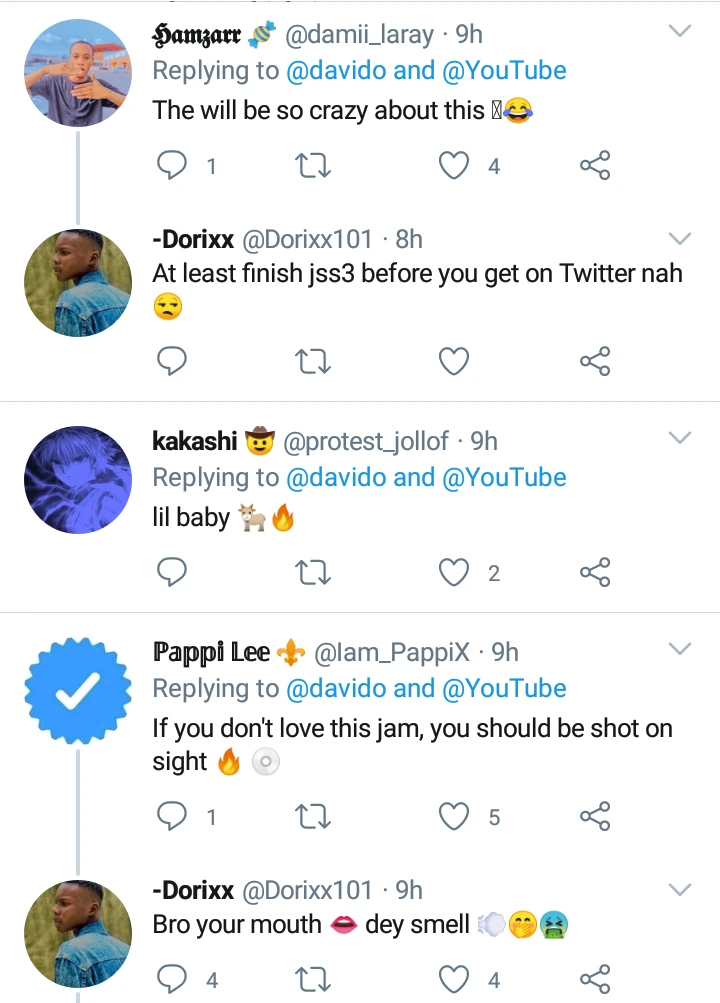Share Pappi Lee's tweet

[595, 816]
